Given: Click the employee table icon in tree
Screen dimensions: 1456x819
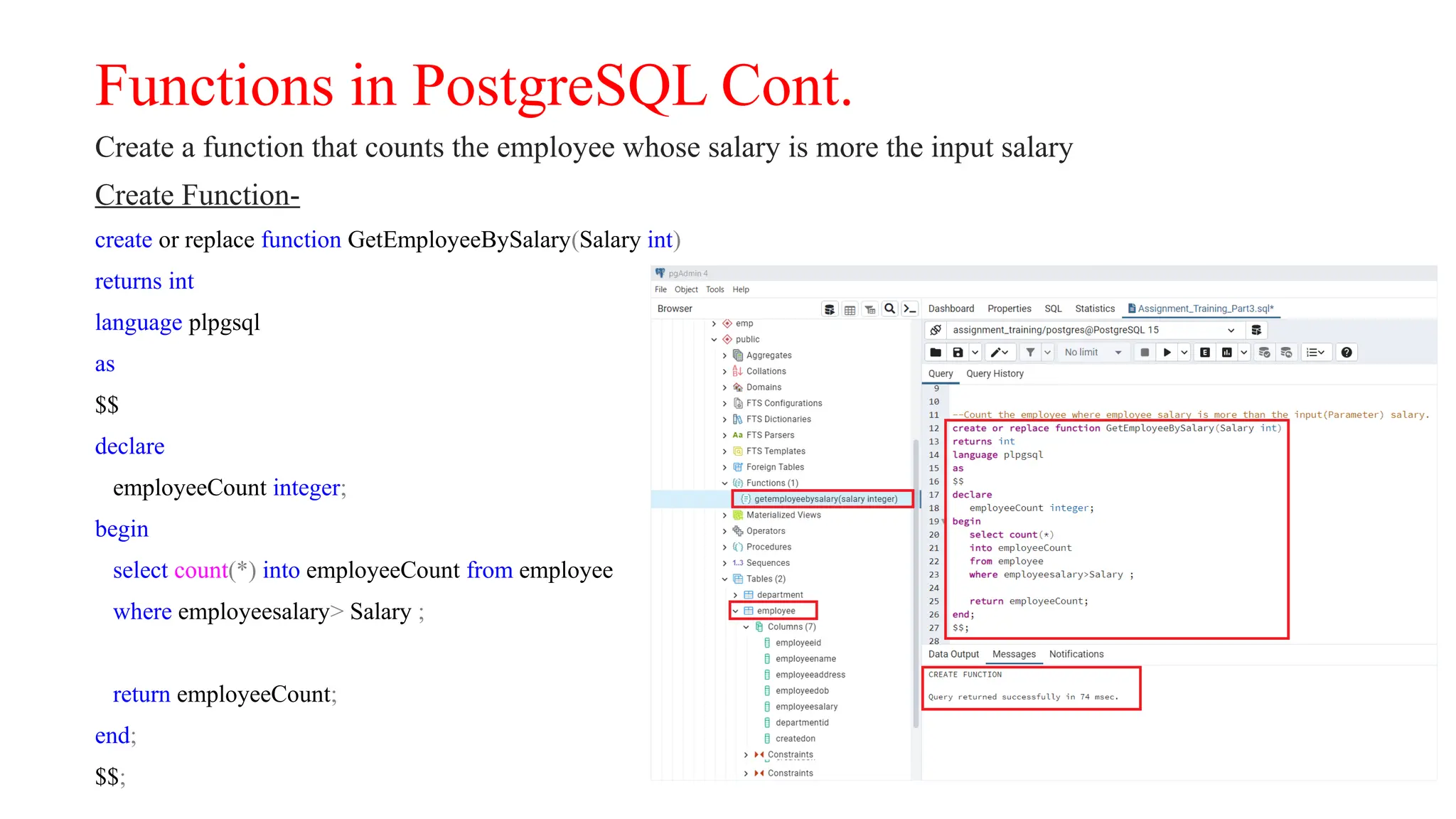Looking at the screenshot, I should [749, 611].
